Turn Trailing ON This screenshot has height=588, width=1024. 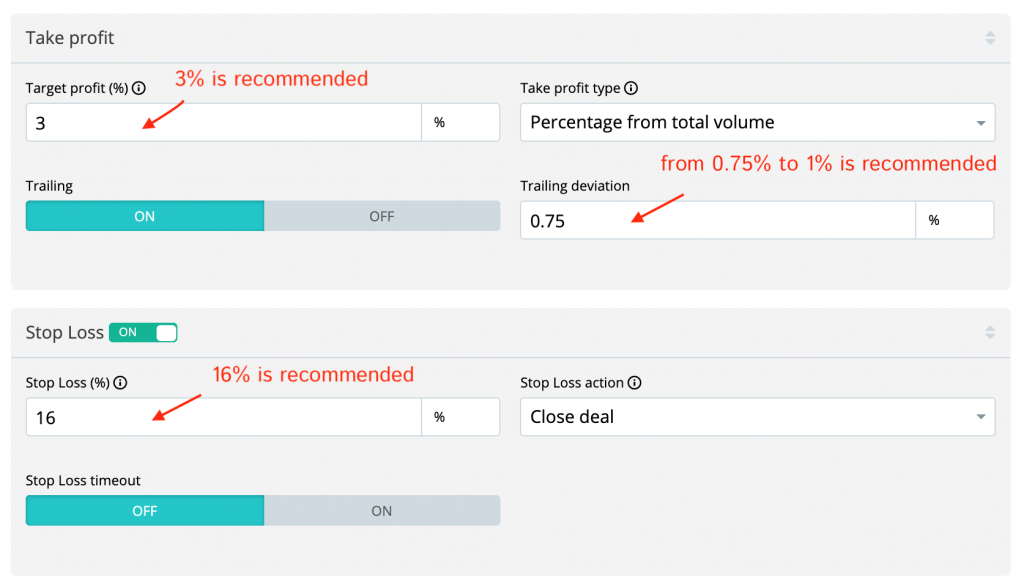point(145,216)
